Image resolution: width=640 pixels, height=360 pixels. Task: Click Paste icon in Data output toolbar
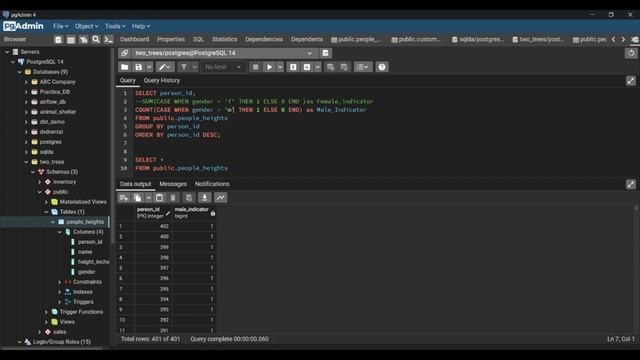click(x=159, y=198)
